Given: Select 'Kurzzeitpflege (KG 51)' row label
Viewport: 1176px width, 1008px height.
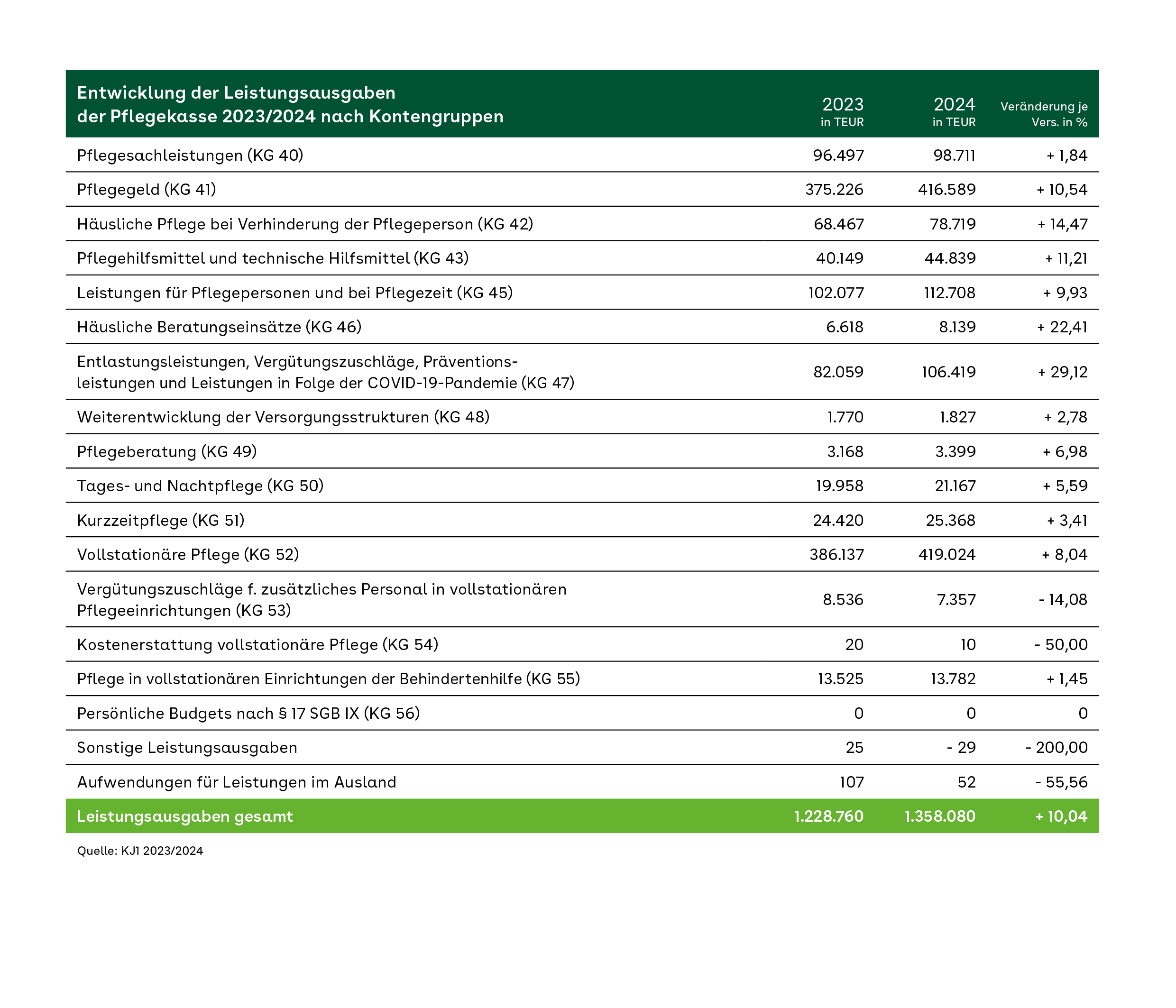Looking at the screenshot, I should (161, 521).
